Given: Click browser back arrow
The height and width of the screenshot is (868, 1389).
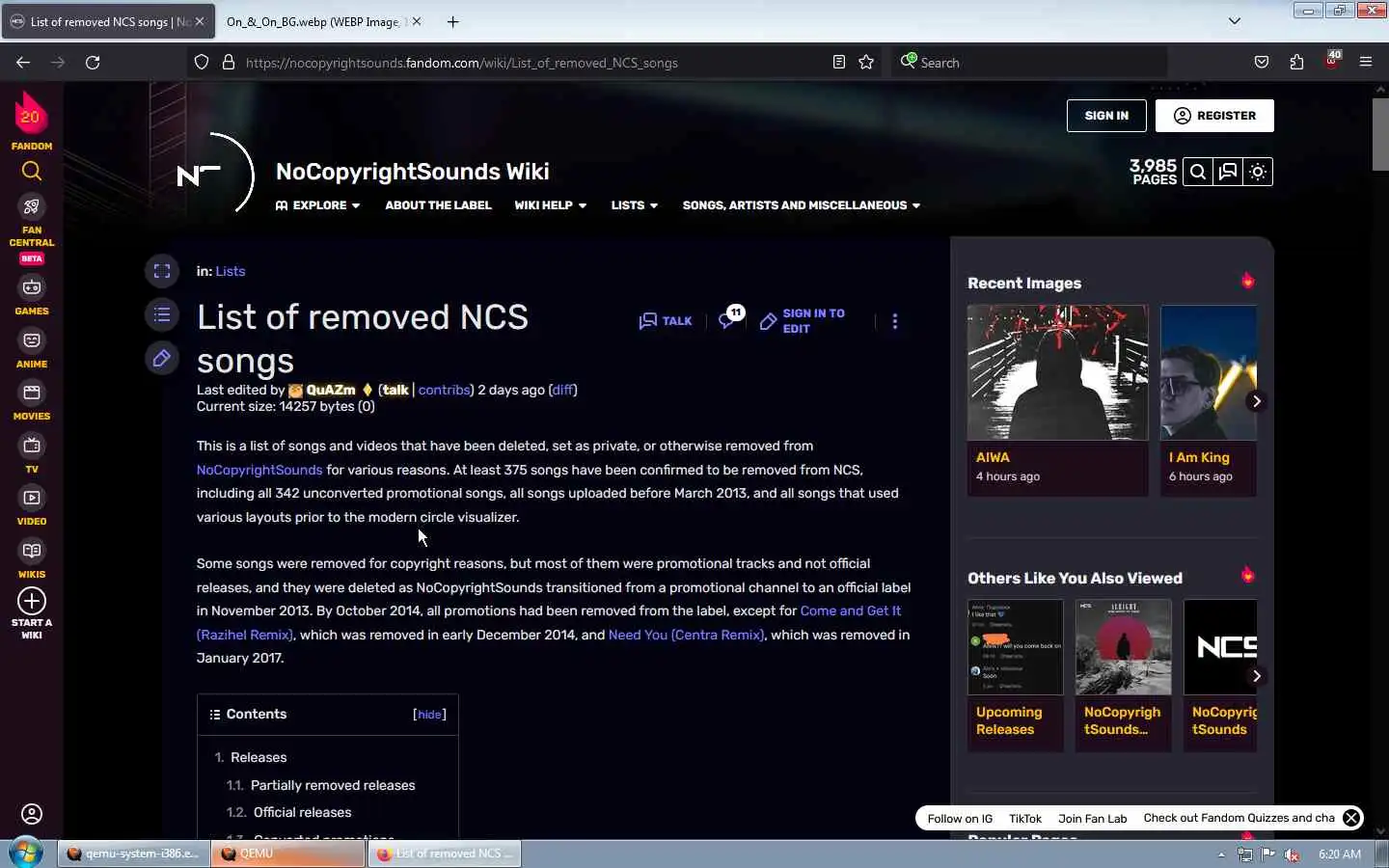Looking at the screenshot, I should click(23, 62).
